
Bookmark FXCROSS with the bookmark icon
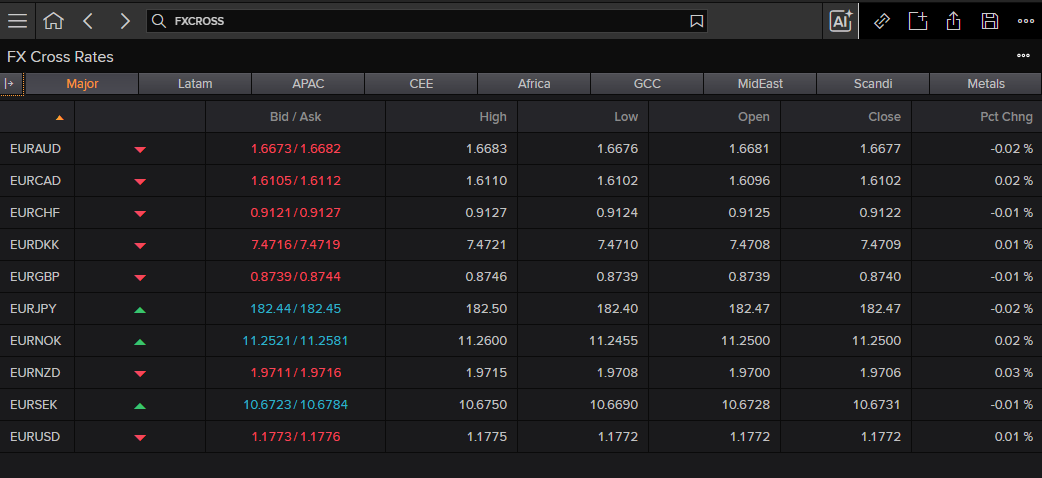(x=696, y=21)
